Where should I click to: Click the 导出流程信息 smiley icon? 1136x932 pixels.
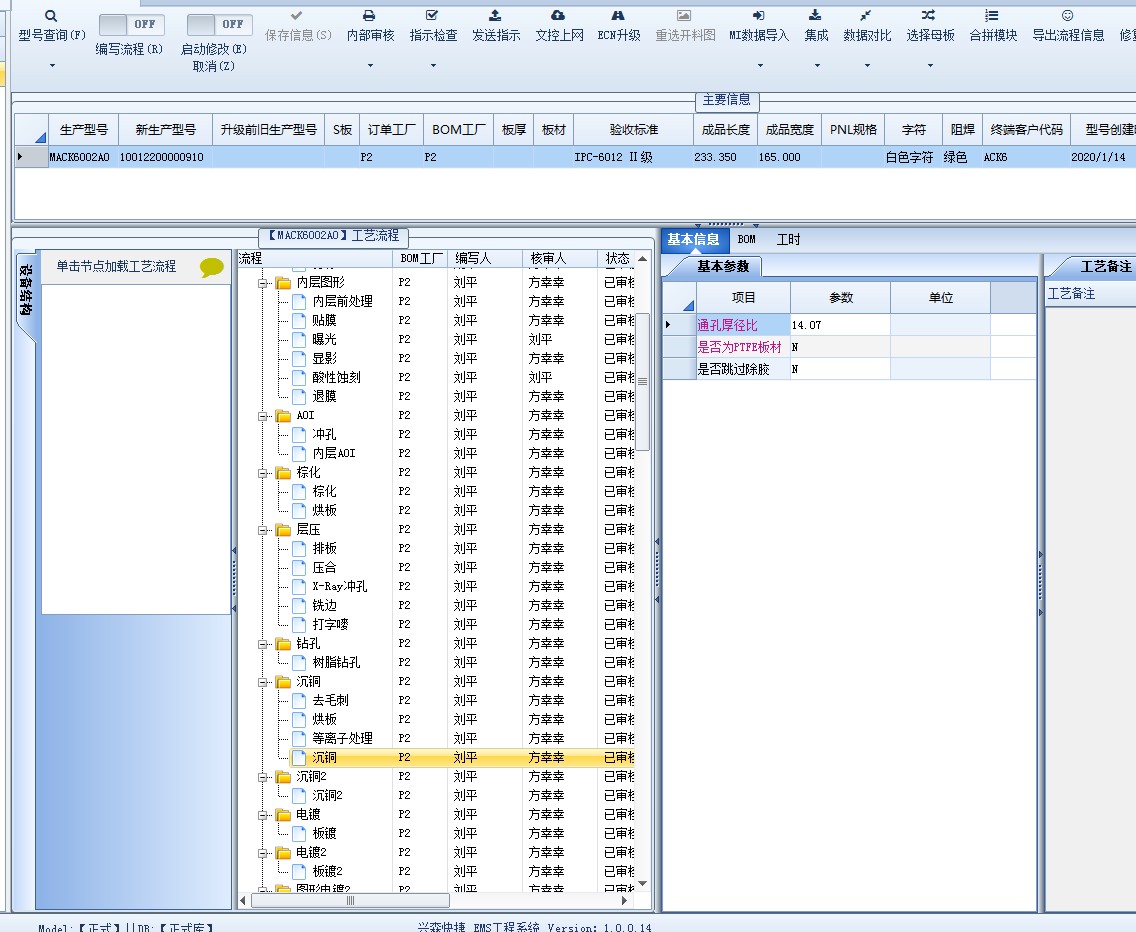(x=1067, y=15)
